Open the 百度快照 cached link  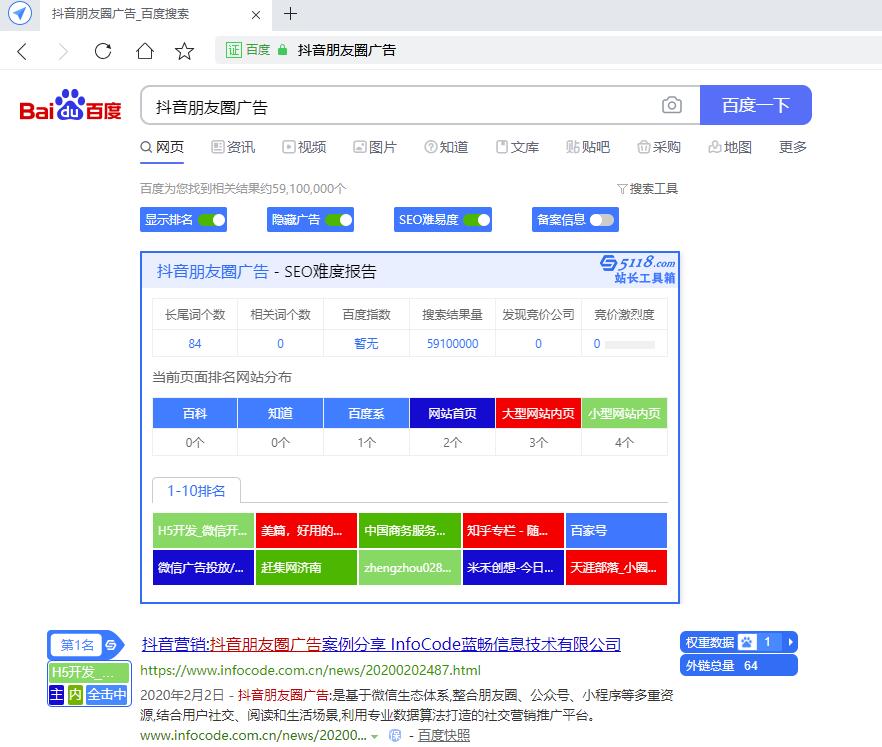coord(444,735)
